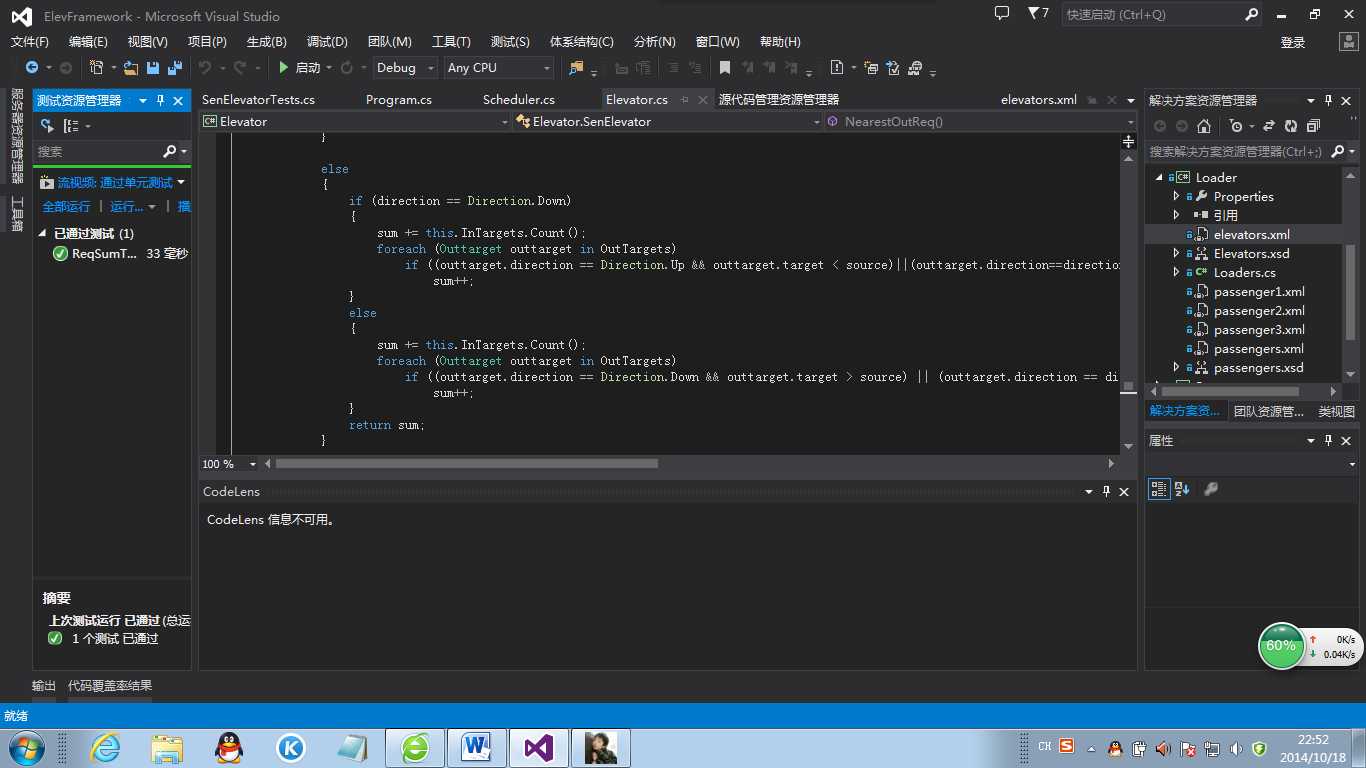
Task: Click the Collapse All icon in Solution Explorer
Action: coord(1313,126)
